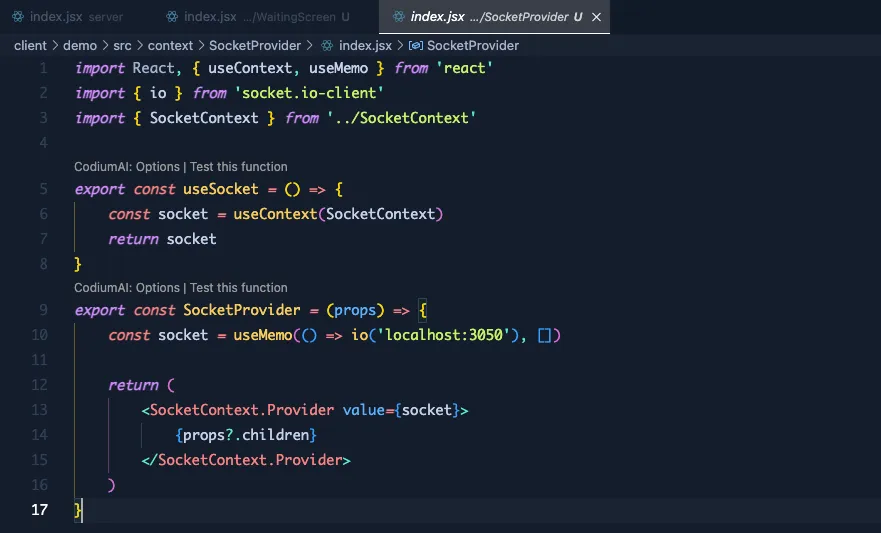Expand the SocketProvider folder breadcrumb

[x=255, y=45]
